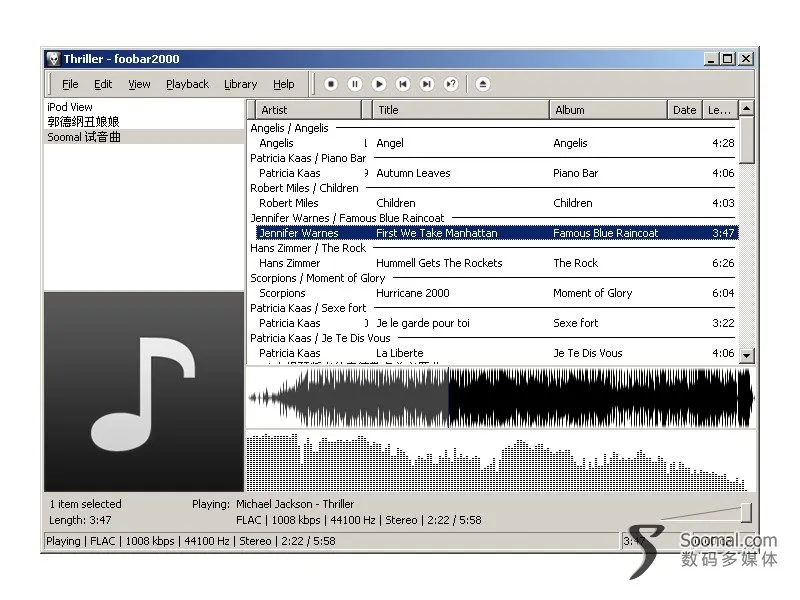Image resolution: width=800 pixels, height=600 pixels.
Task: Click the 'Length: 3:47' selection info
Action: pos(80,520)
